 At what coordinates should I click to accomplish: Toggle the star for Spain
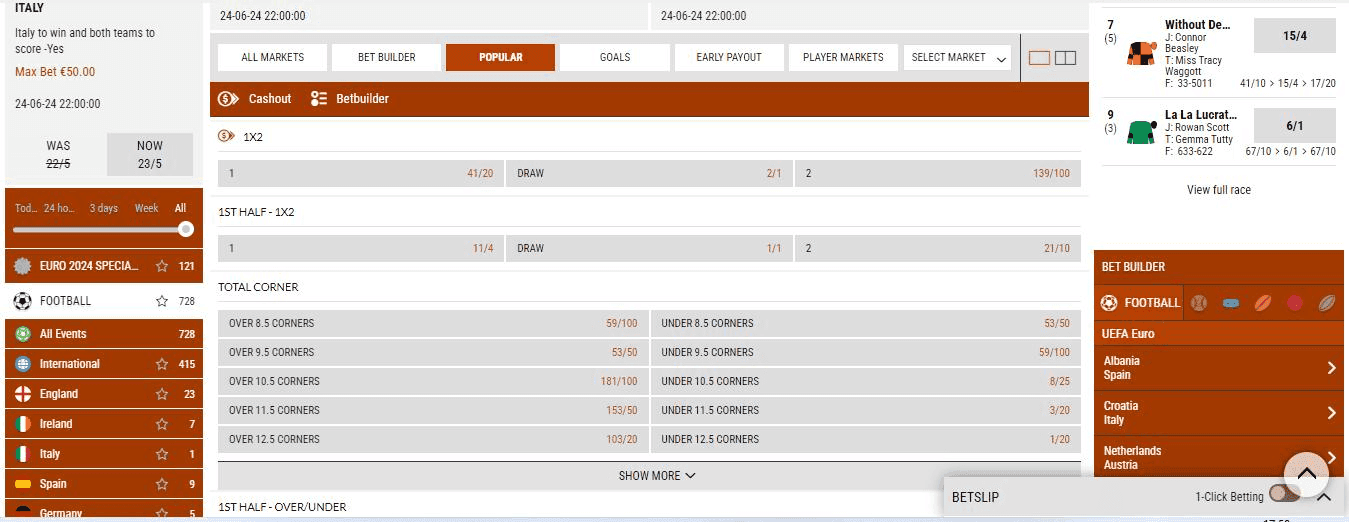[x=161, y=484]
